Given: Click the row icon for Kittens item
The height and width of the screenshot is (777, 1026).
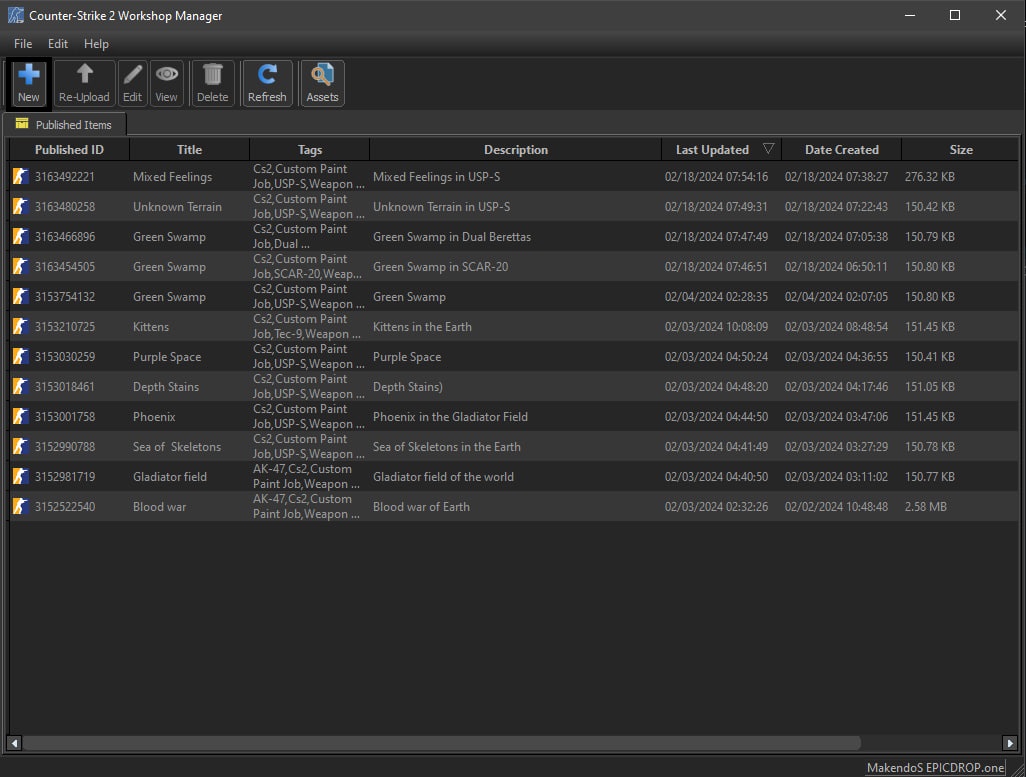Looking at the screenshot, I should 20,327.
